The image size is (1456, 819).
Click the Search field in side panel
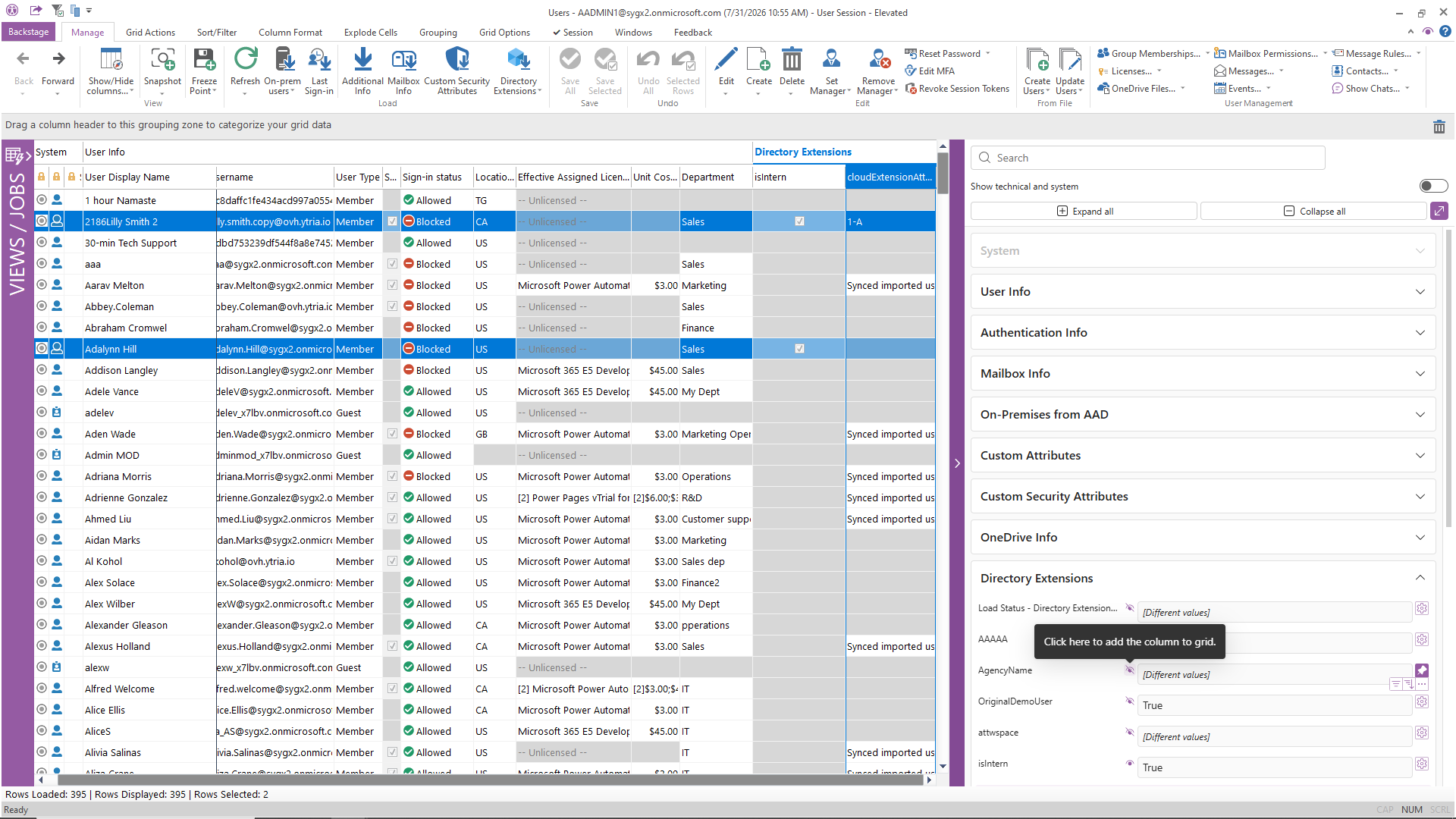(x=1148, y=158)
